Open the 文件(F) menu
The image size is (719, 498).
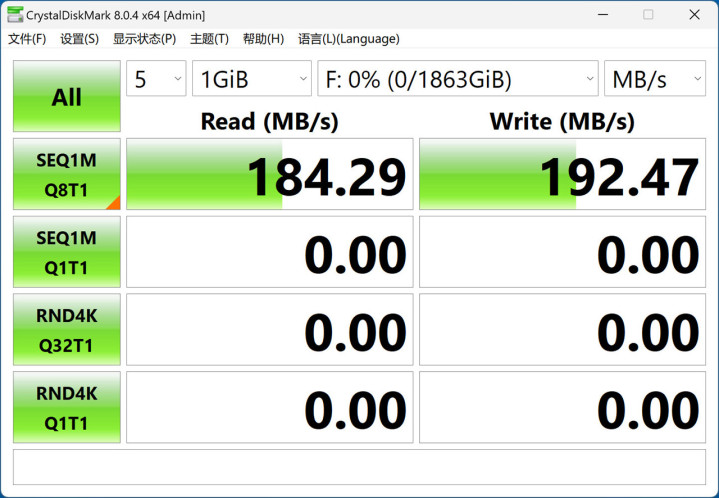(x=27, y=39)
